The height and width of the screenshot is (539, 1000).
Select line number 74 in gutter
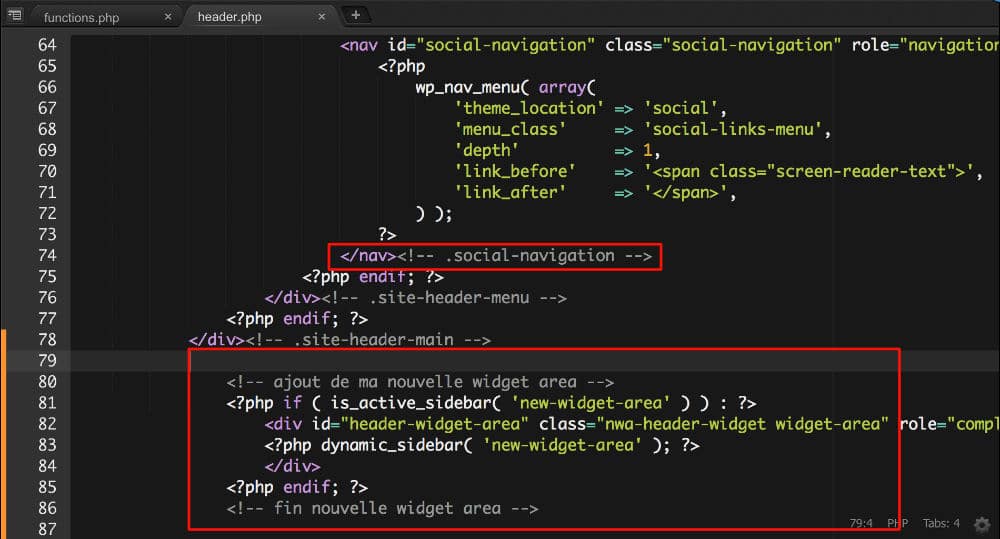[x=47, y=256]
